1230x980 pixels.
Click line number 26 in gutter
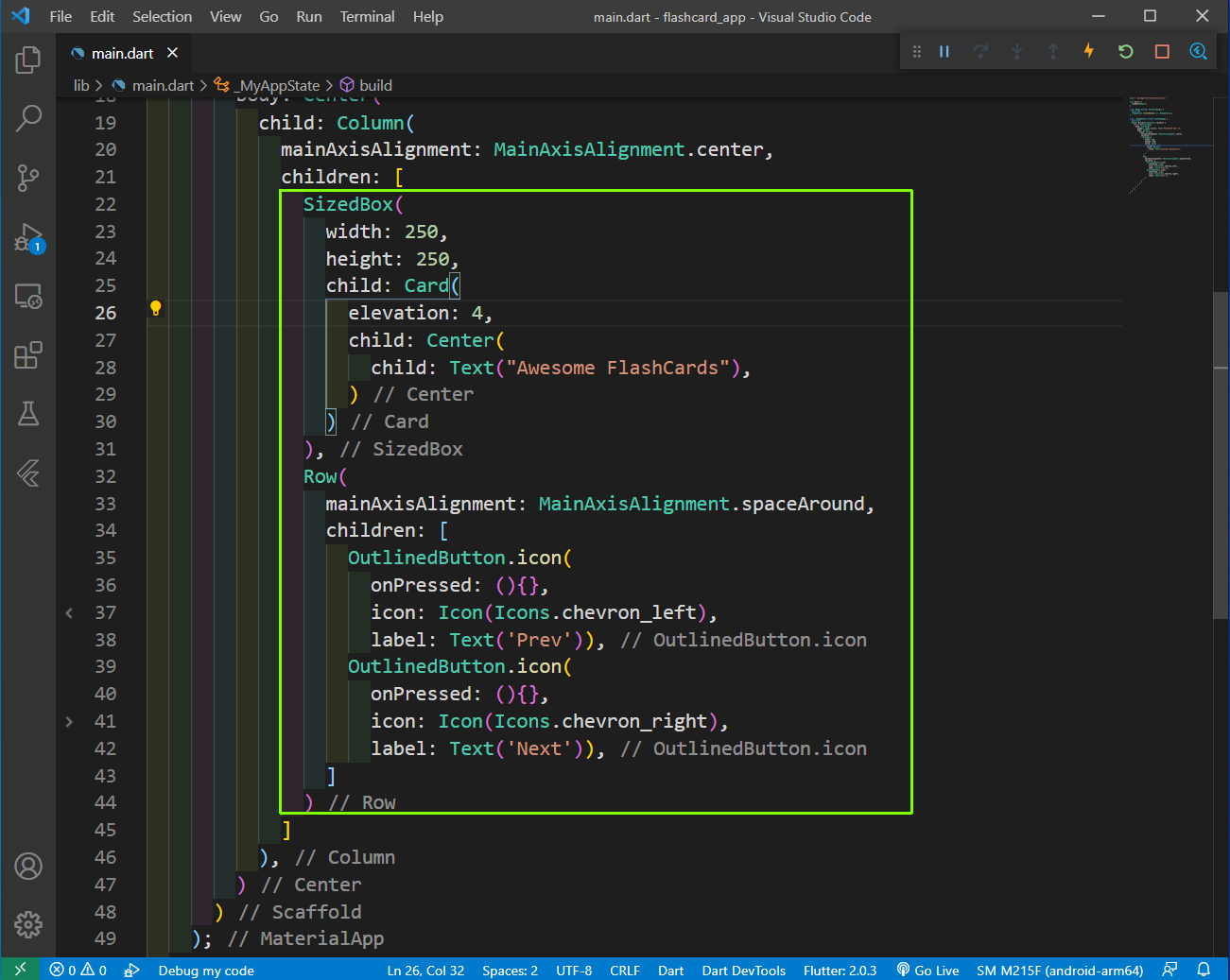pyautogui.click(x=106, y=313)
